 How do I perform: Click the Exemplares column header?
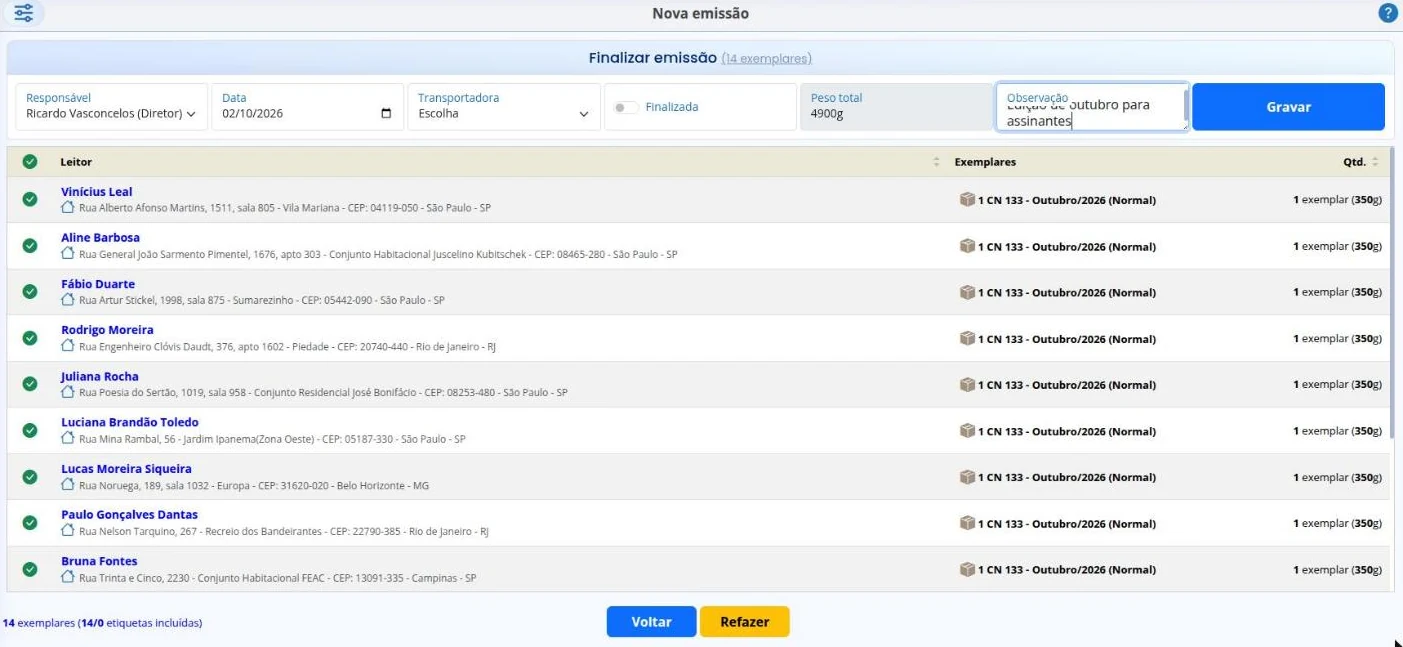pyautogui.click(x=985, y=162)
